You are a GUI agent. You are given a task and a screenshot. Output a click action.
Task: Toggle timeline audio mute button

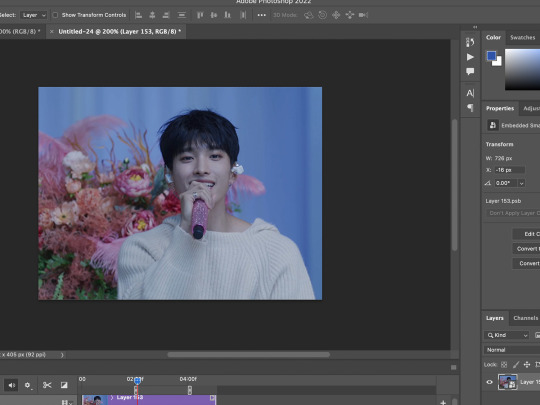pos(11,385)
